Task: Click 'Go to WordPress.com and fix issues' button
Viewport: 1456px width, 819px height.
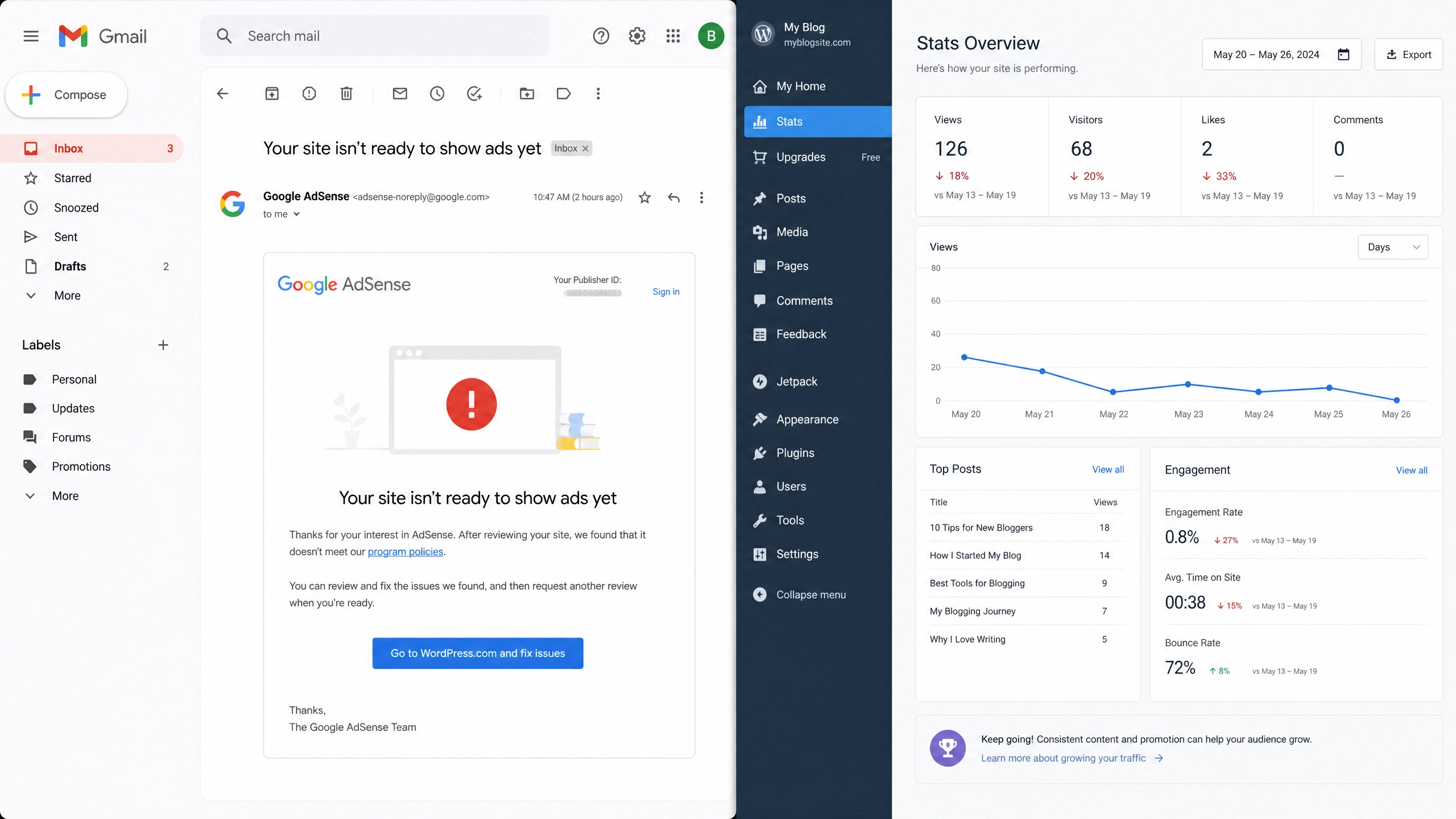Action: coord(478,653)
